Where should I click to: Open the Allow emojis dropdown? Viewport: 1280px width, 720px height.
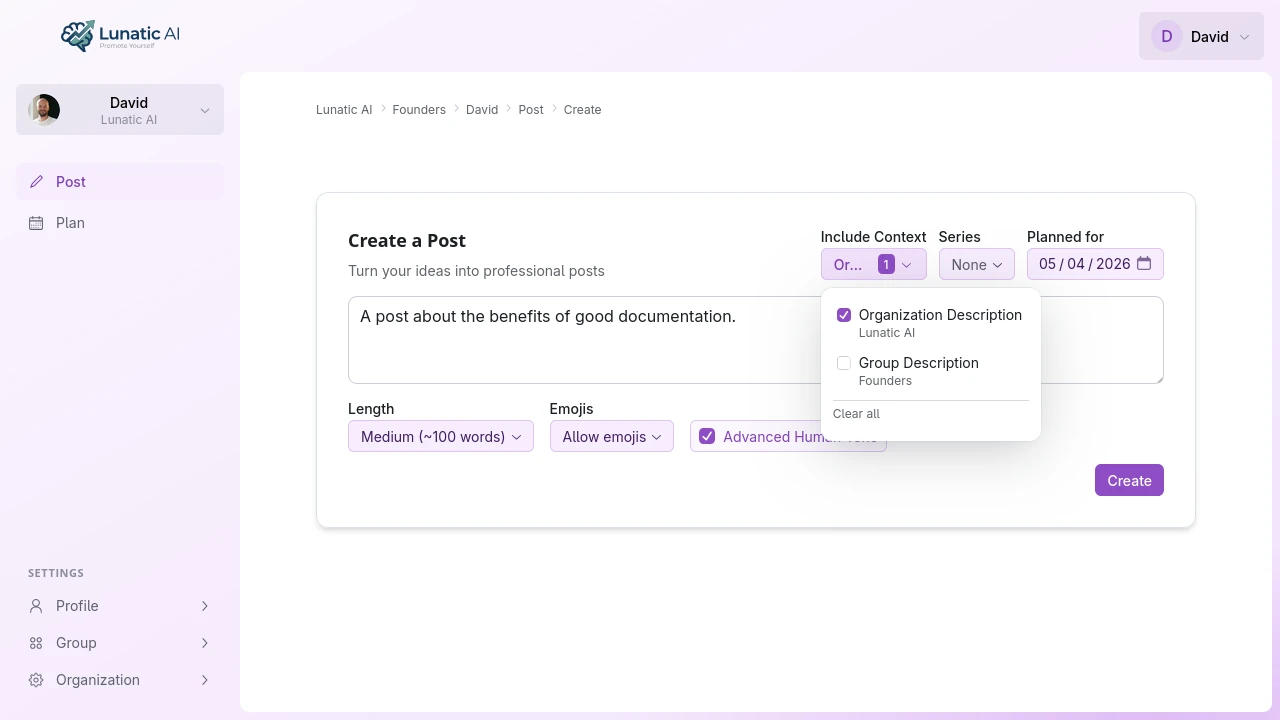[612, 436]
